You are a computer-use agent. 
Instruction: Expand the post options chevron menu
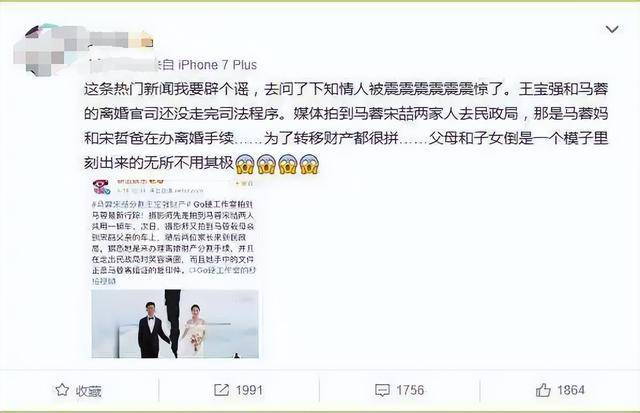611,29
